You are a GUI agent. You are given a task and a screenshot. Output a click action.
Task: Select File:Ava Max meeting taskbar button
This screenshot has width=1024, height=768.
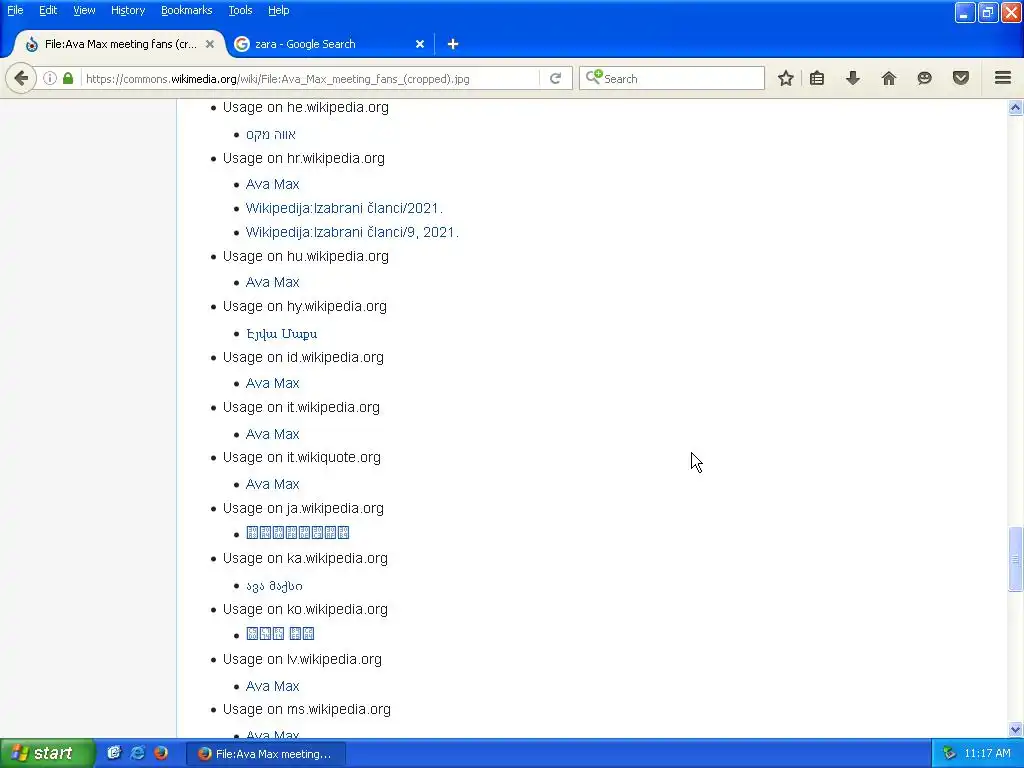265,754
